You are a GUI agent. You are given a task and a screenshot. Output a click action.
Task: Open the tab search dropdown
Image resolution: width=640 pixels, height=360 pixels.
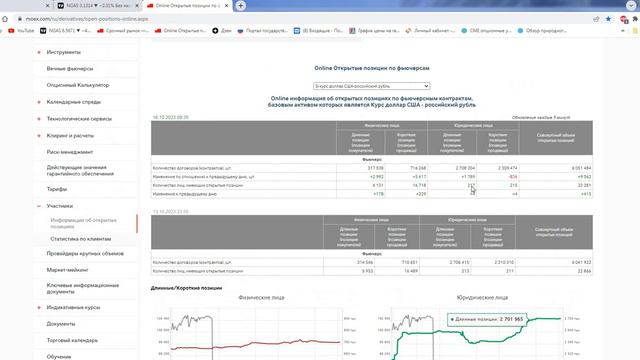(x=631, y=5)
